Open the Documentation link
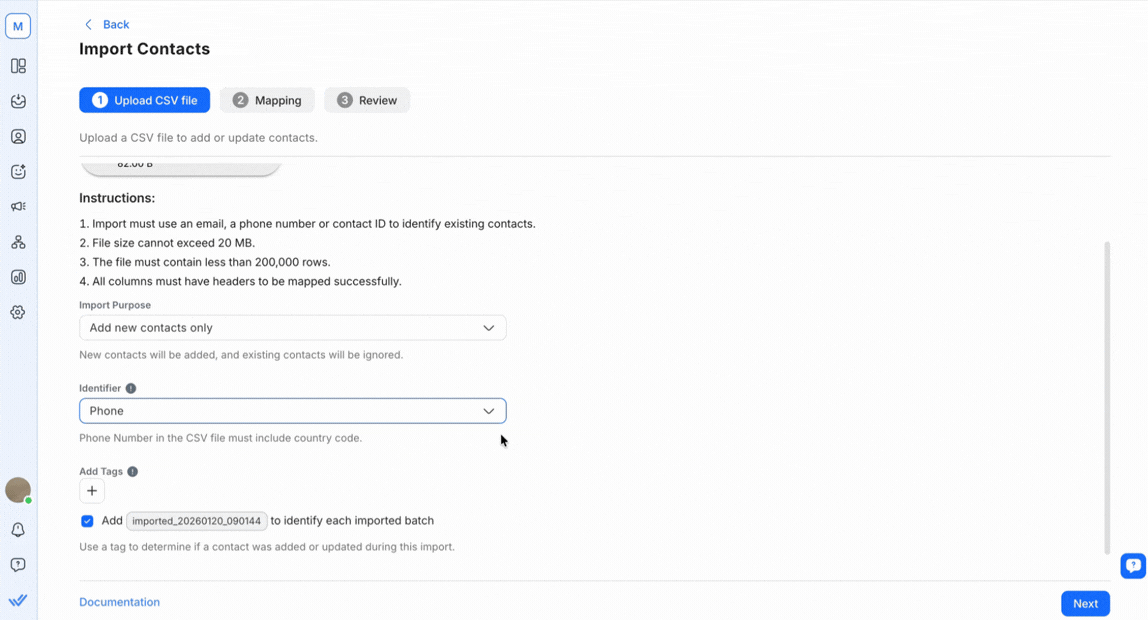Screen dimensions: 1148x620 pos(119,602)
